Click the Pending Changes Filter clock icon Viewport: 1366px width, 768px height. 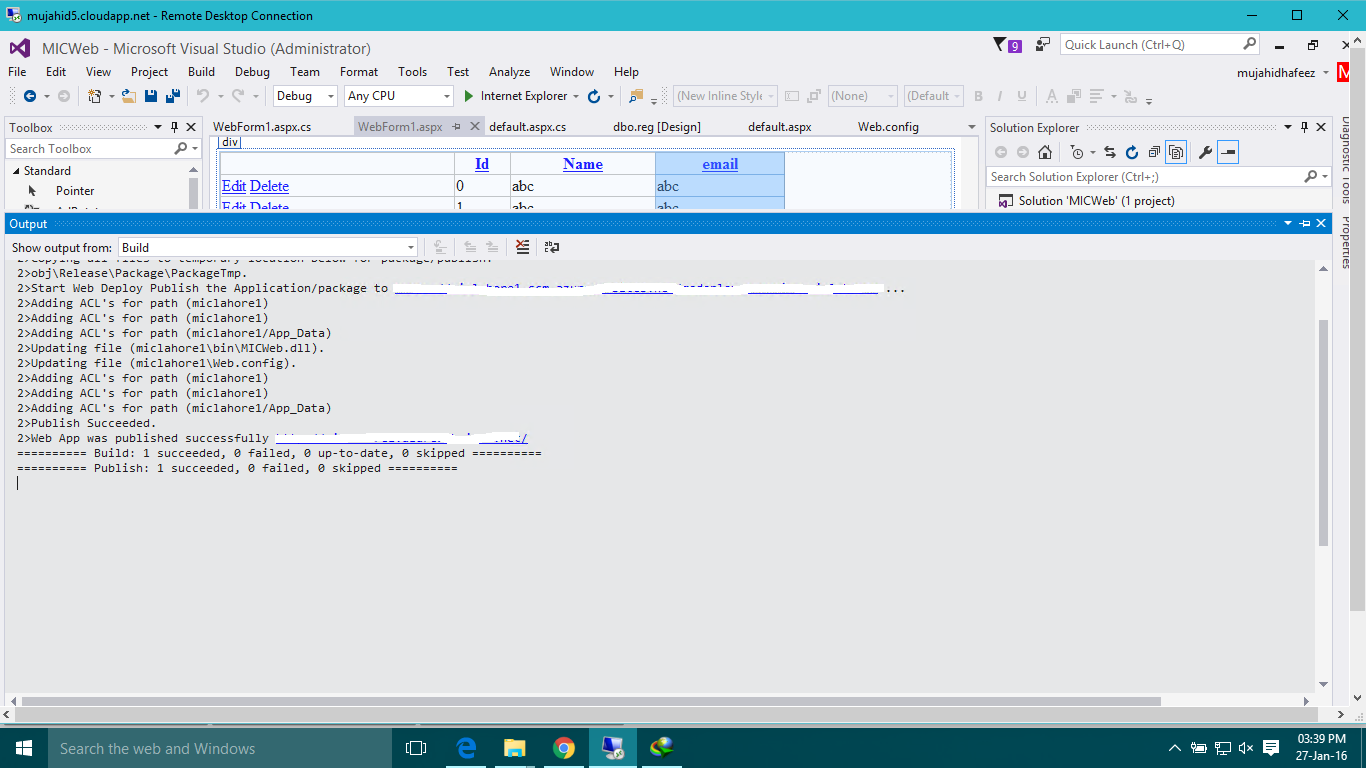pos(1077,152)
